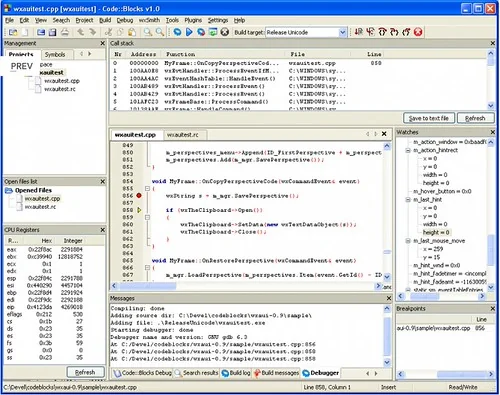
Task: Switch to the Symbols tab
Action: [x=55, y=54]
